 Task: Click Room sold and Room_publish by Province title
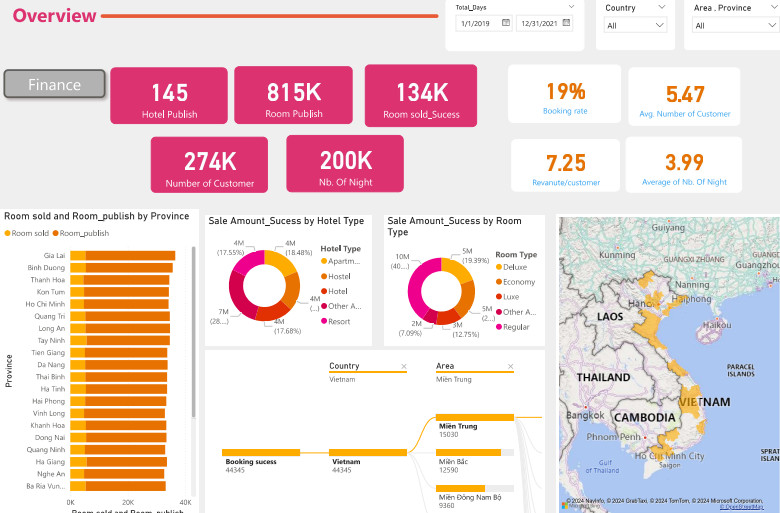[97, 216]
